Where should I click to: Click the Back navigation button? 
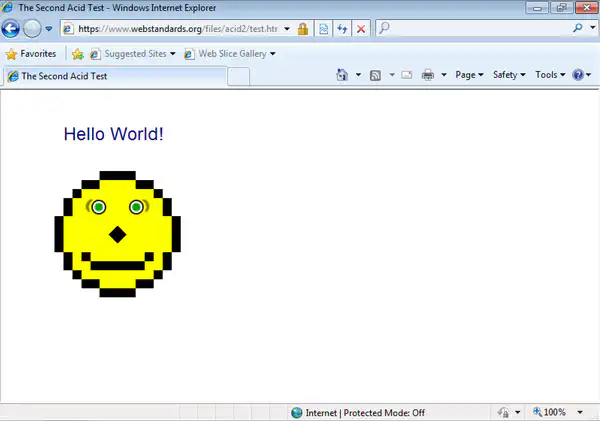(12, 29)
